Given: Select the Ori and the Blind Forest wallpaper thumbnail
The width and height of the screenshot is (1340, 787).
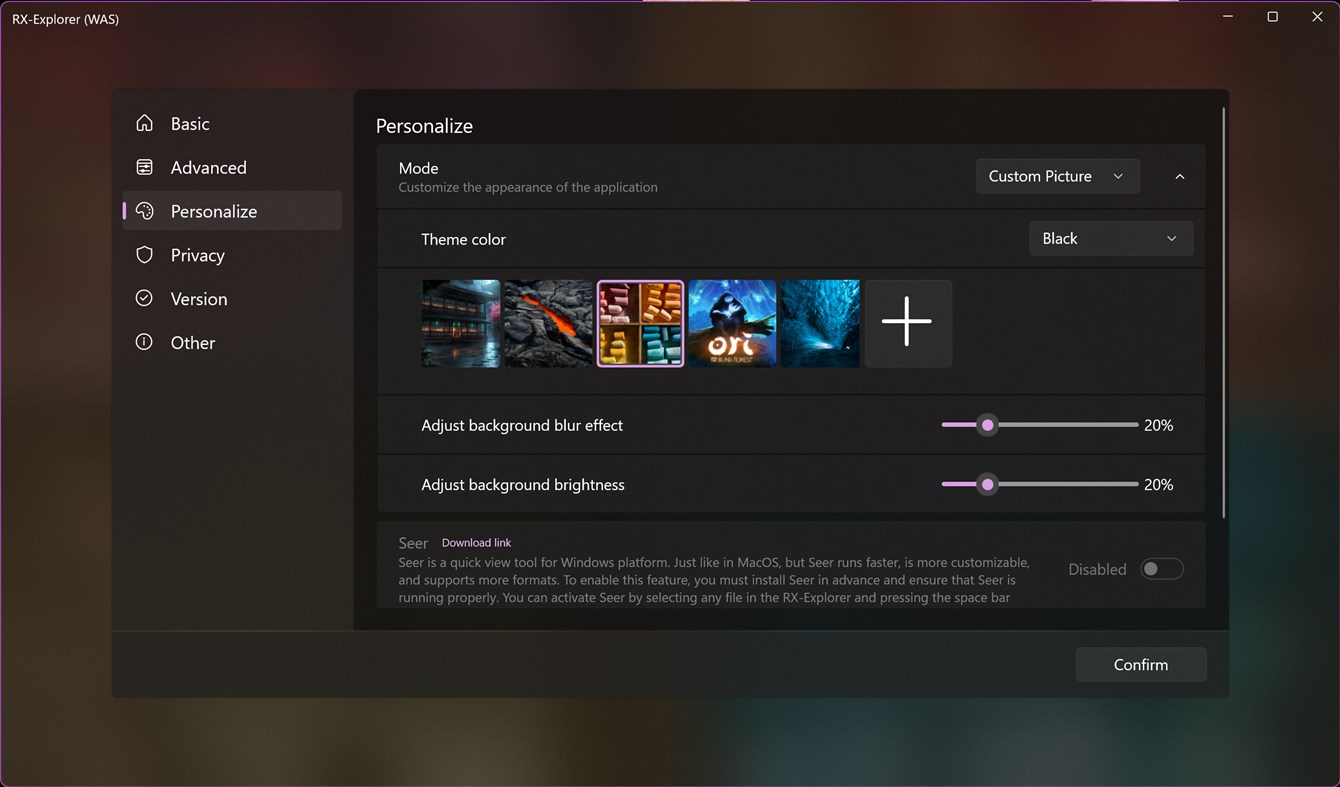Looking at the screenshot, I should tap(732, 322).
